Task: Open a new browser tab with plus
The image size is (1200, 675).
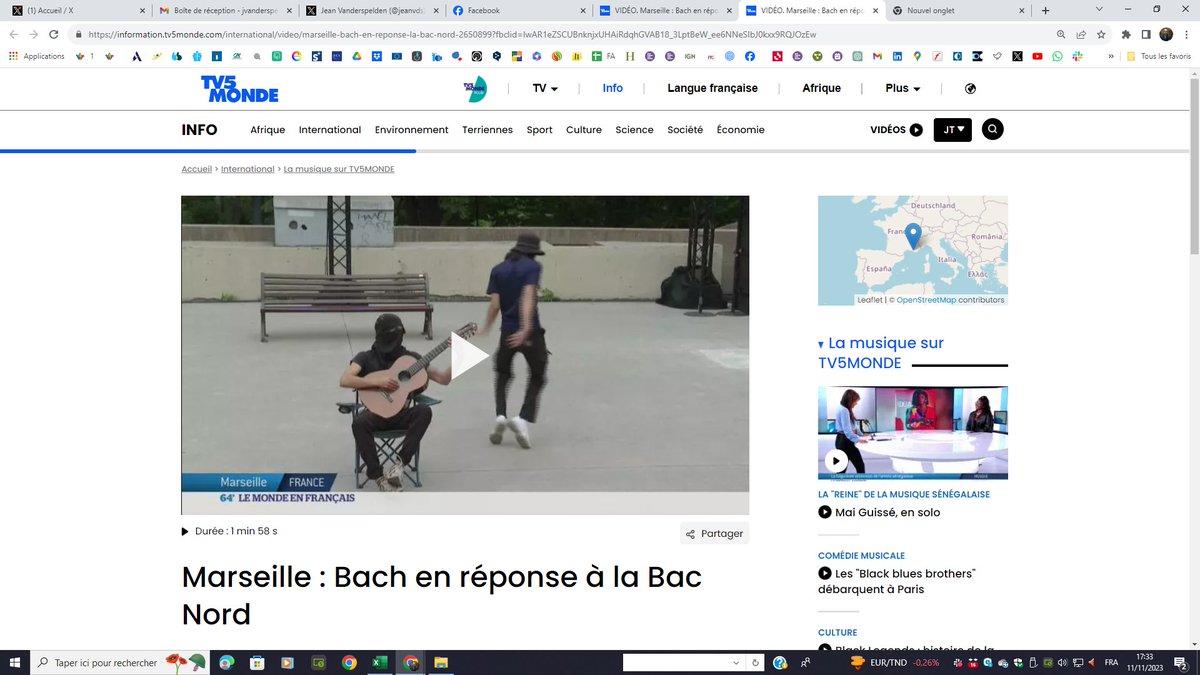Action: [1045, 11]
